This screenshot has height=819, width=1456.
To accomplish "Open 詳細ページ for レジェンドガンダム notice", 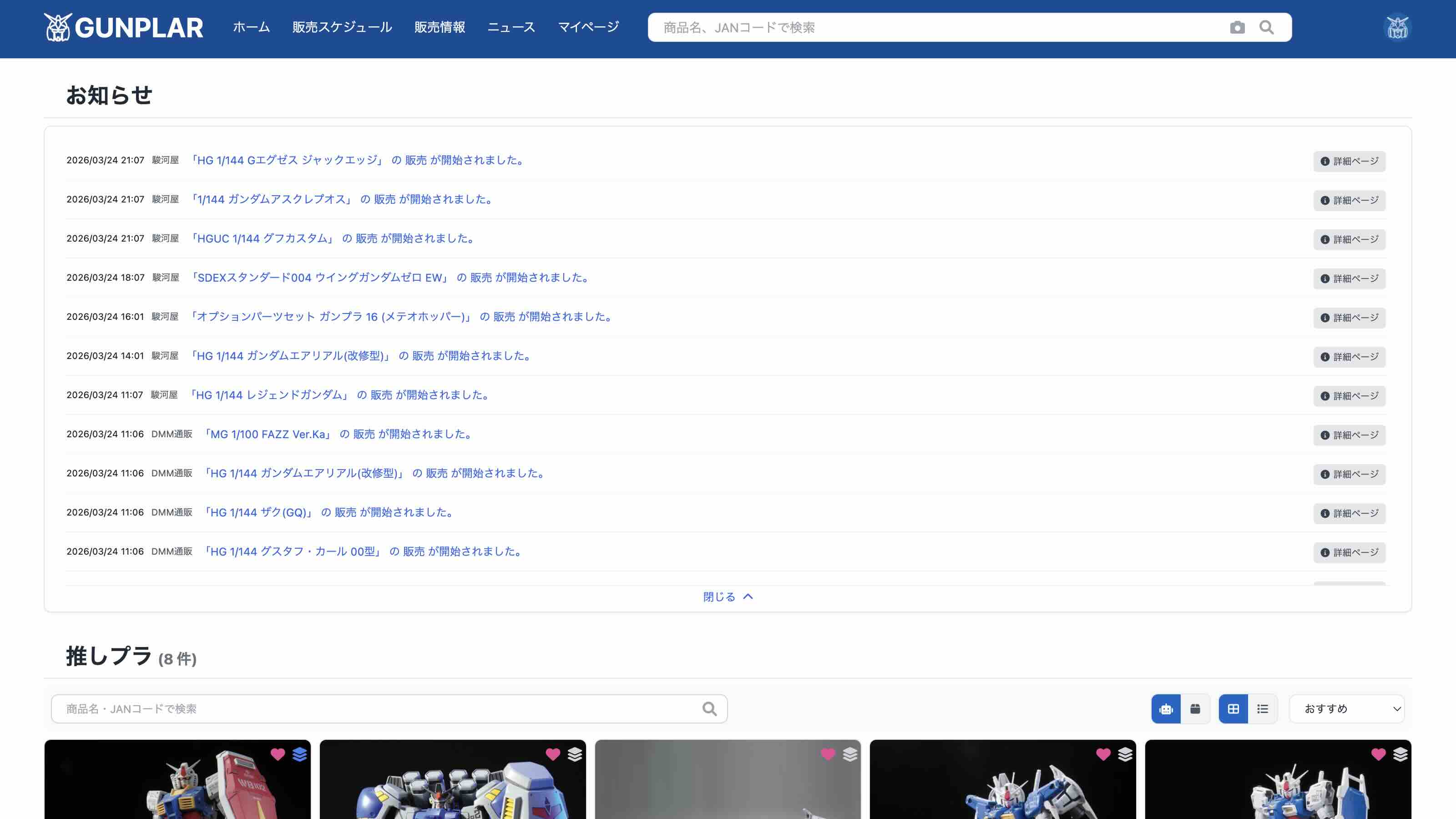I will (1349, 396).
